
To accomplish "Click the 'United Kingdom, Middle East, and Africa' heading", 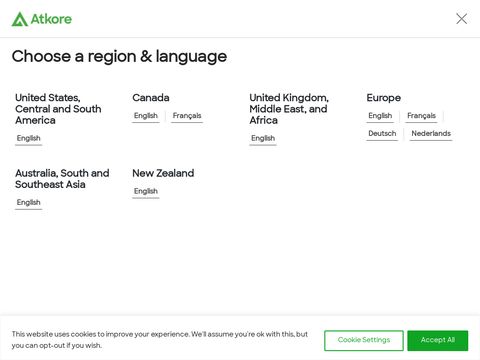I will 289,109.
